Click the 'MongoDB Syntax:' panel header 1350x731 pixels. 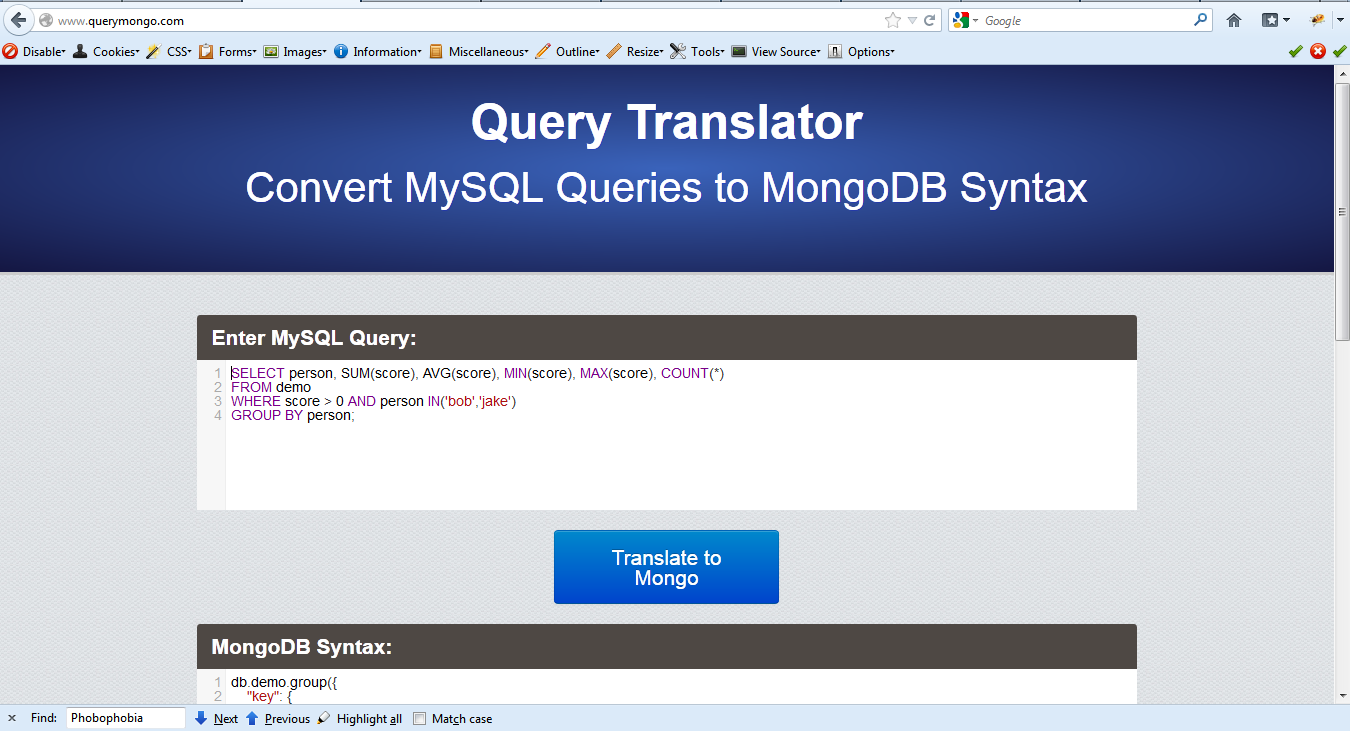(x=667, y=647)
